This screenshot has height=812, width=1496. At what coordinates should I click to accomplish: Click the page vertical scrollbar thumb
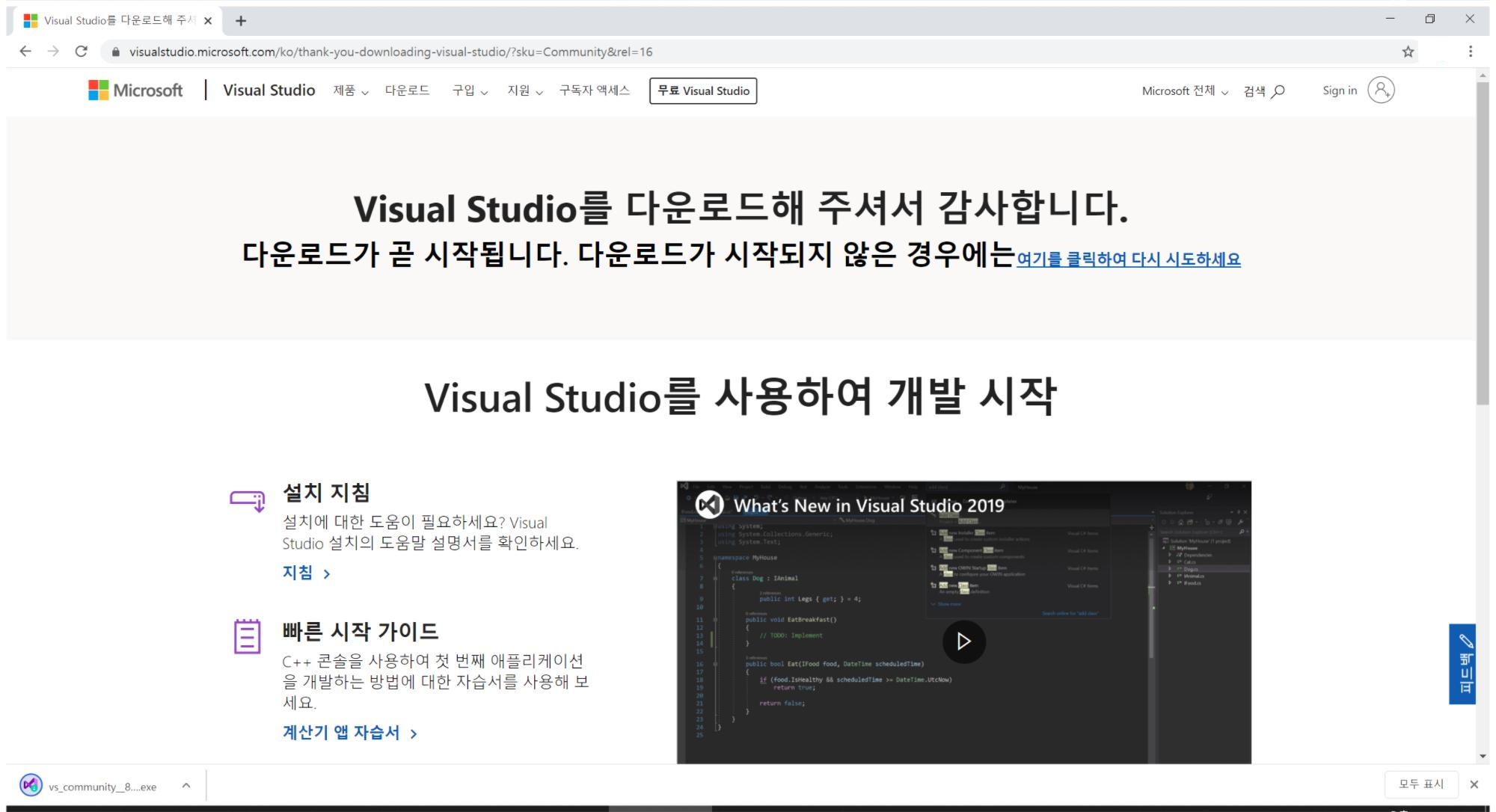tap(1483, 243)
